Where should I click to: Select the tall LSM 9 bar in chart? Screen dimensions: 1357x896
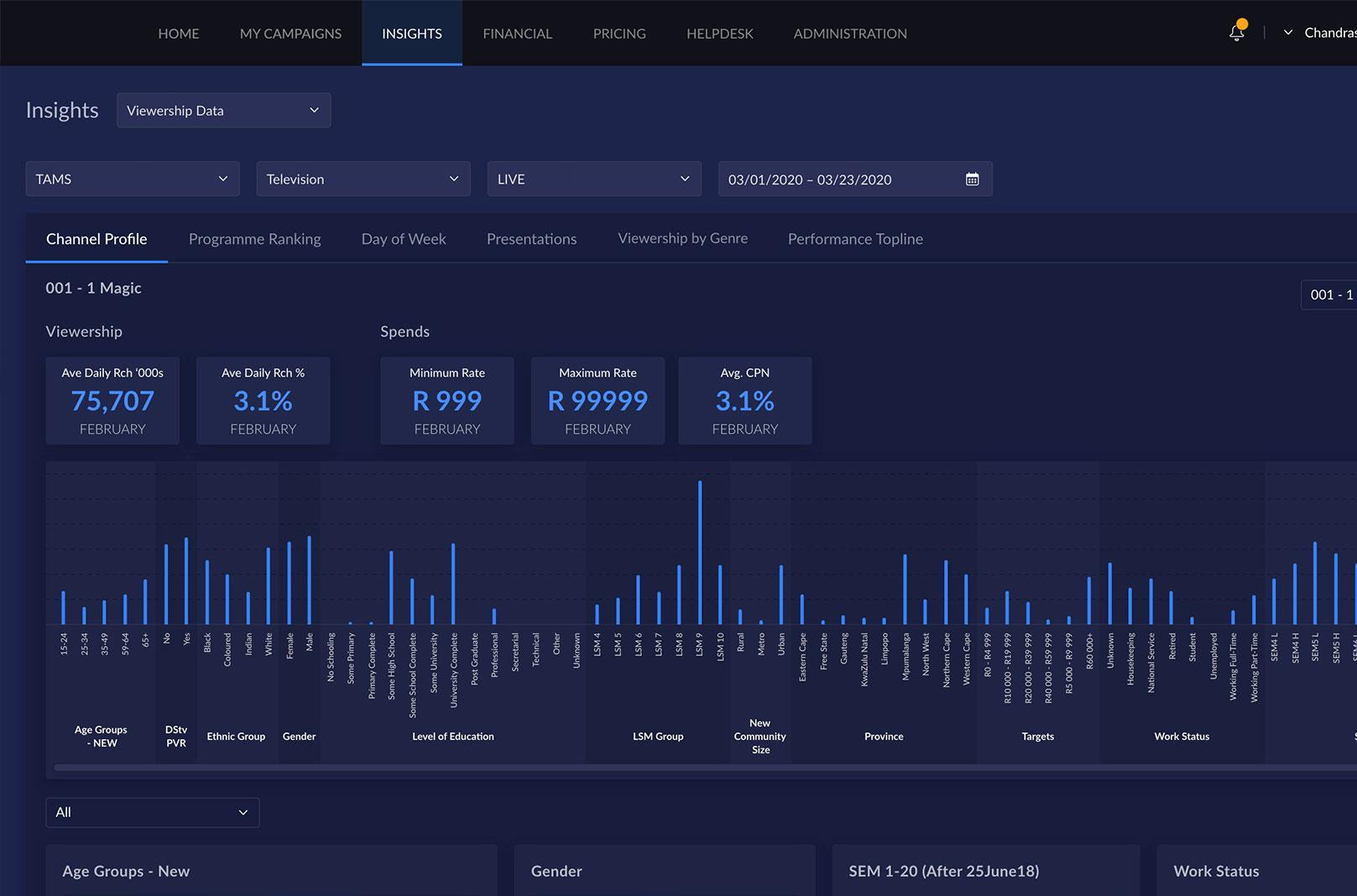(700, 552)
